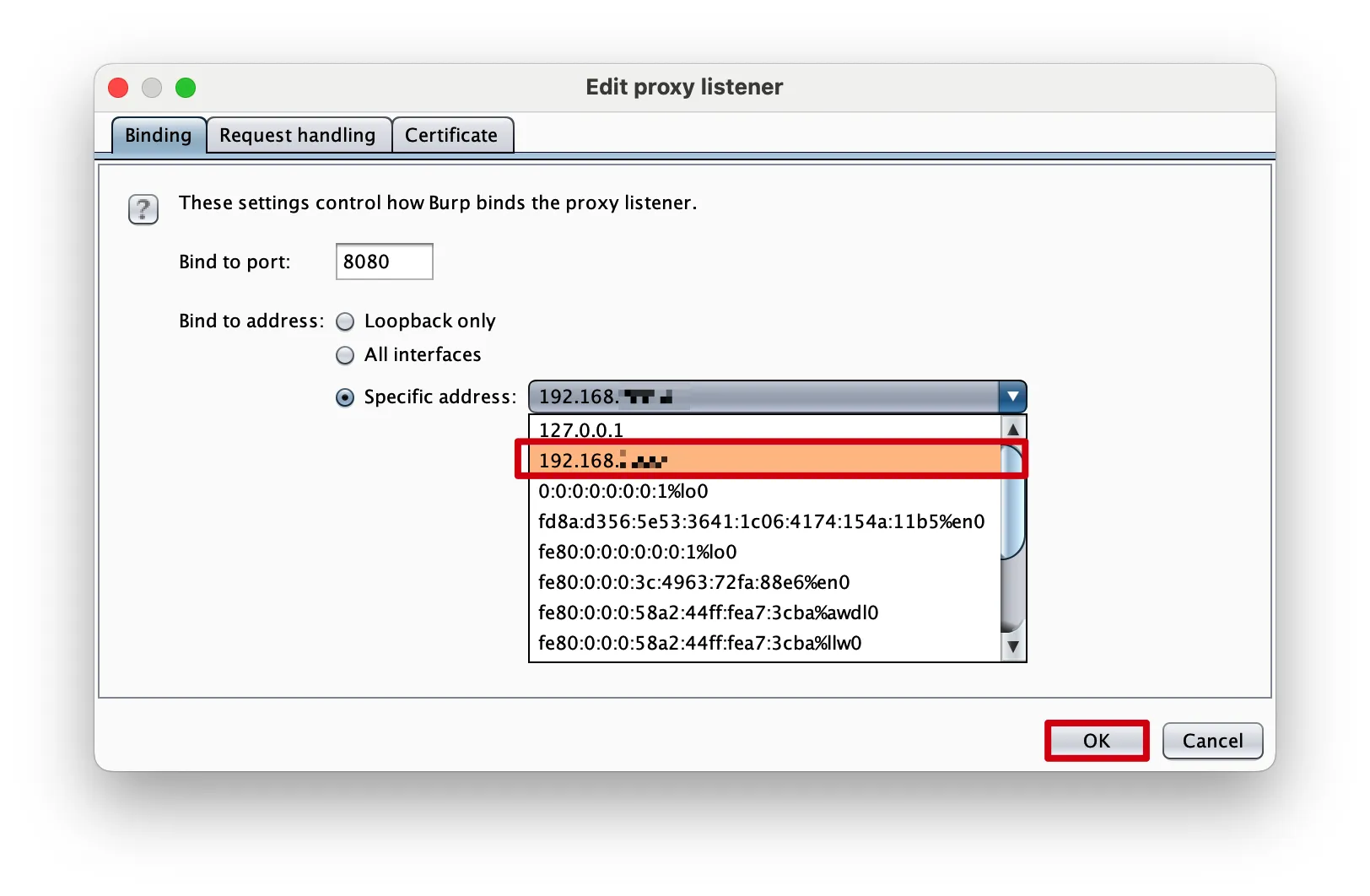Switch to the Binding tab
The height and width of the screenshot is (896, 1370).
(159, 136)
